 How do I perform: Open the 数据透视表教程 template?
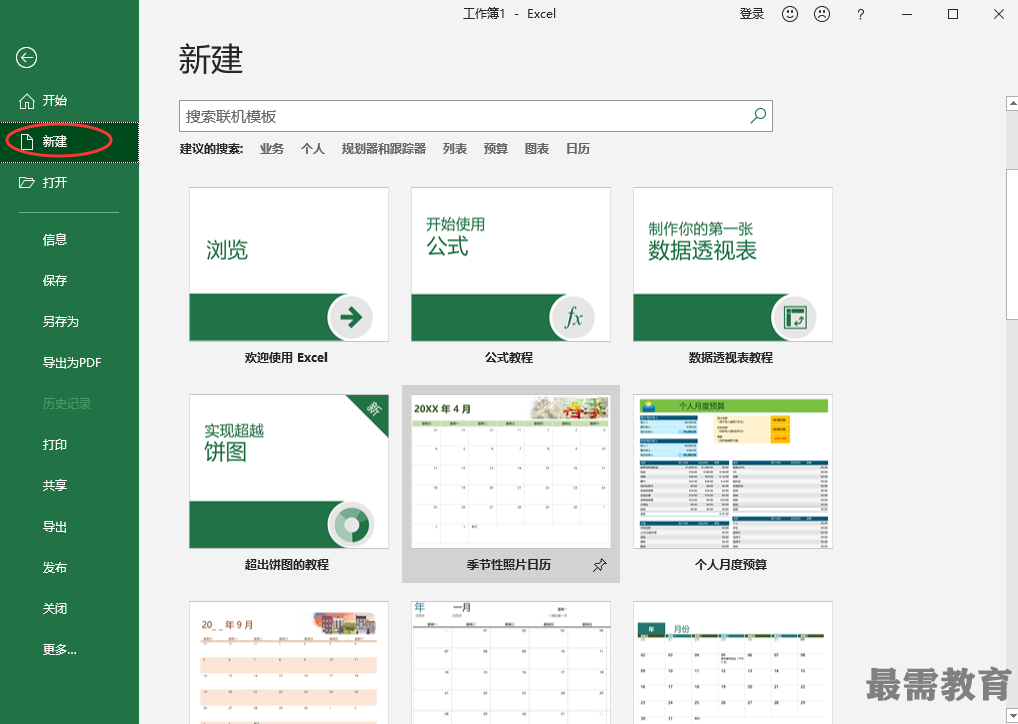(x=733, y=264)
